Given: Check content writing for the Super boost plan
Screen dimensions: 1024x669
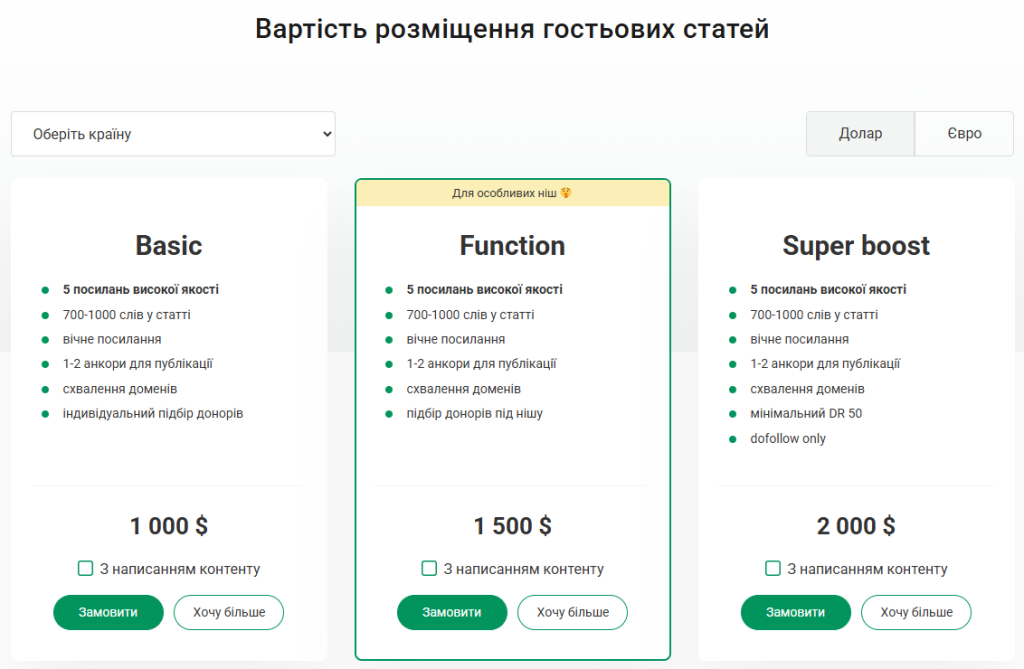Looking at the screenshot, I should pos(773,569).
